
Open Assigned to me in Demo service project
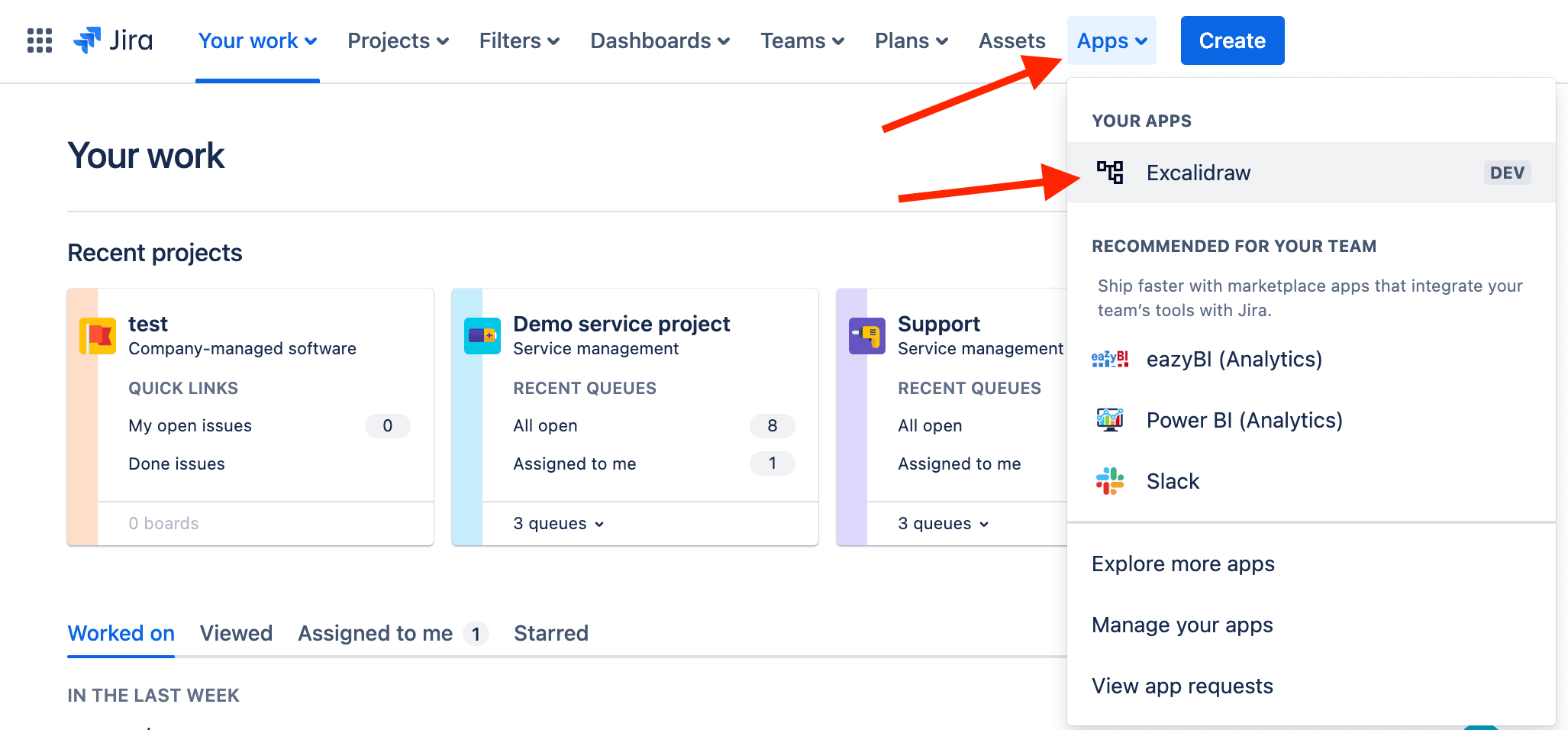tap(574, 464)
